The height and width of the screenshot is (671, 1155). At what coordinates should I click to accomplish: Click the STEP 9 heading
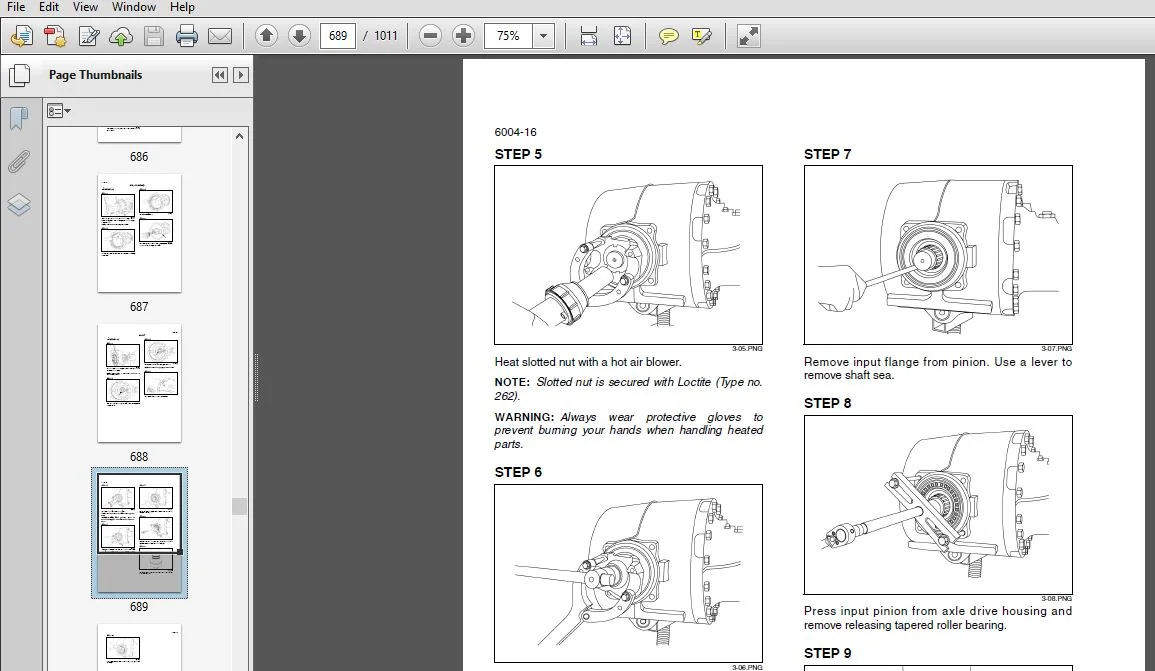[827, 653]
